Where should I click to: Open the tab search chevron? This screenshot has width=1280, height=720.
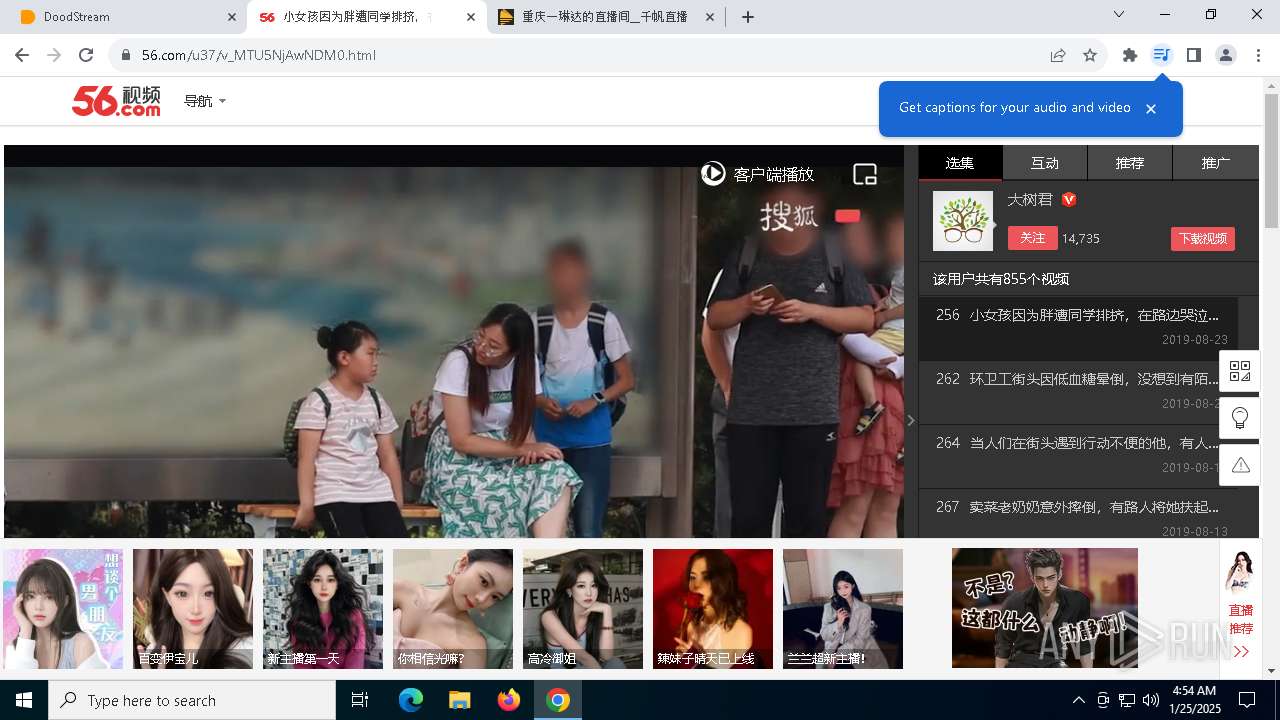pyautogui.click(x=1119, y=14)
